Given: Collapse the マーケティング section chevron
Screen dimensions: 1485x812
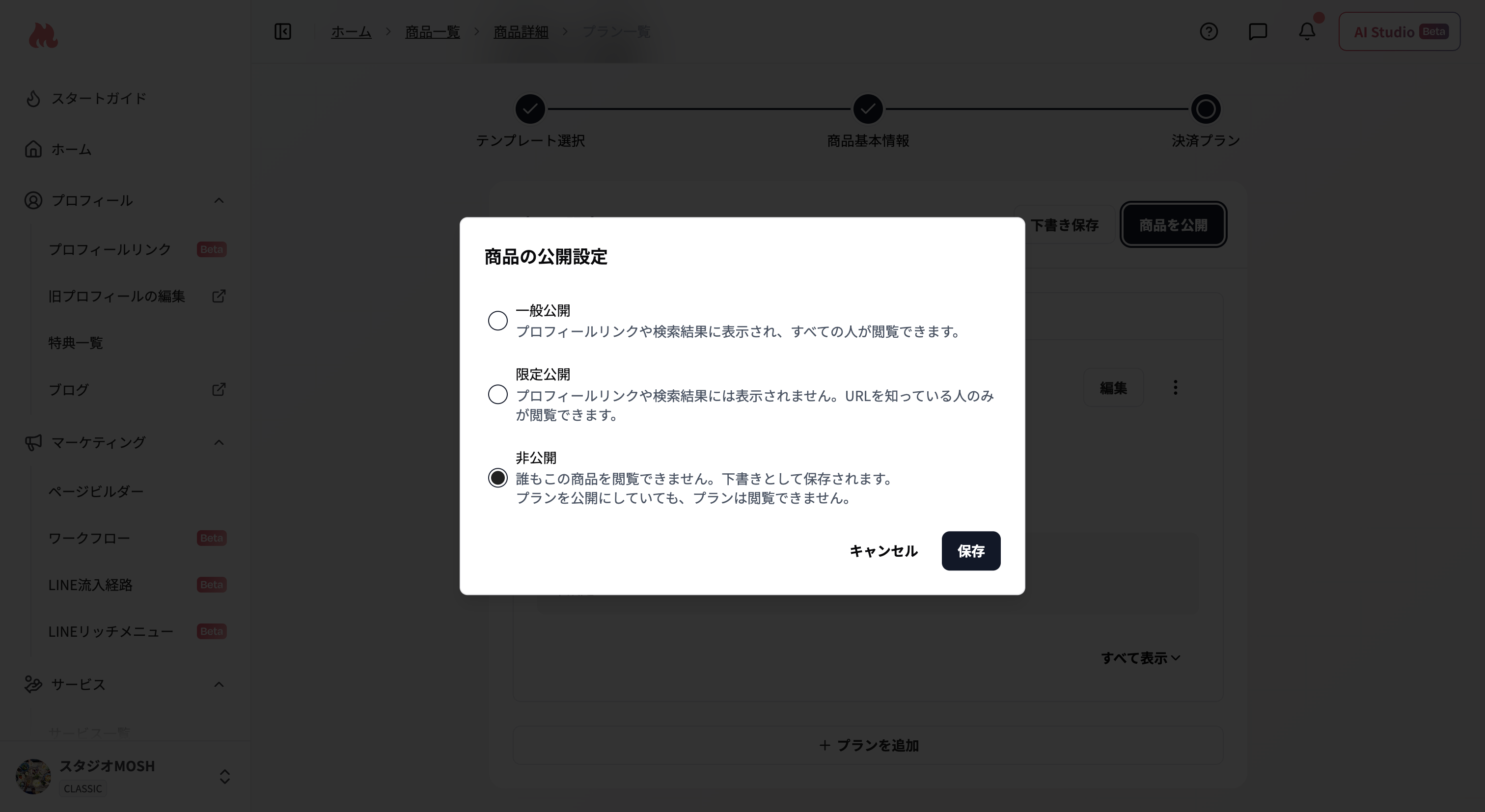Looking at the screenshot, I should tap(219, 443).
